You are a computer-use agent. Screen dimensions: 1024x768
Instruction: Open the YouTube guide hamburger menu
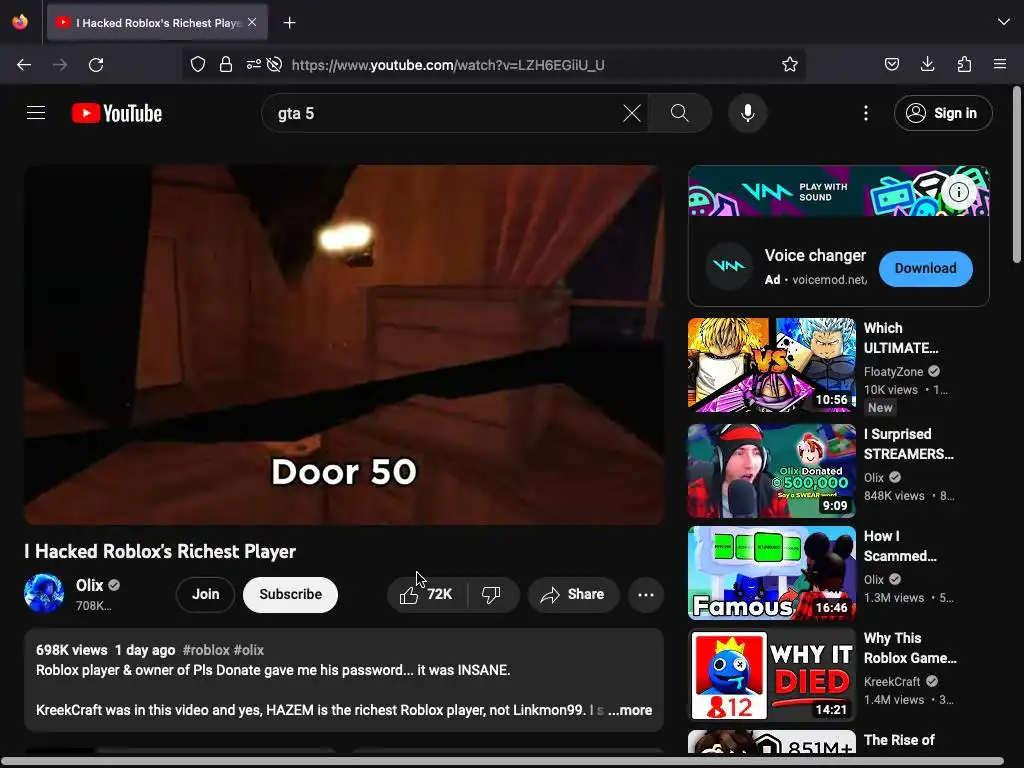tap(36, 113)
